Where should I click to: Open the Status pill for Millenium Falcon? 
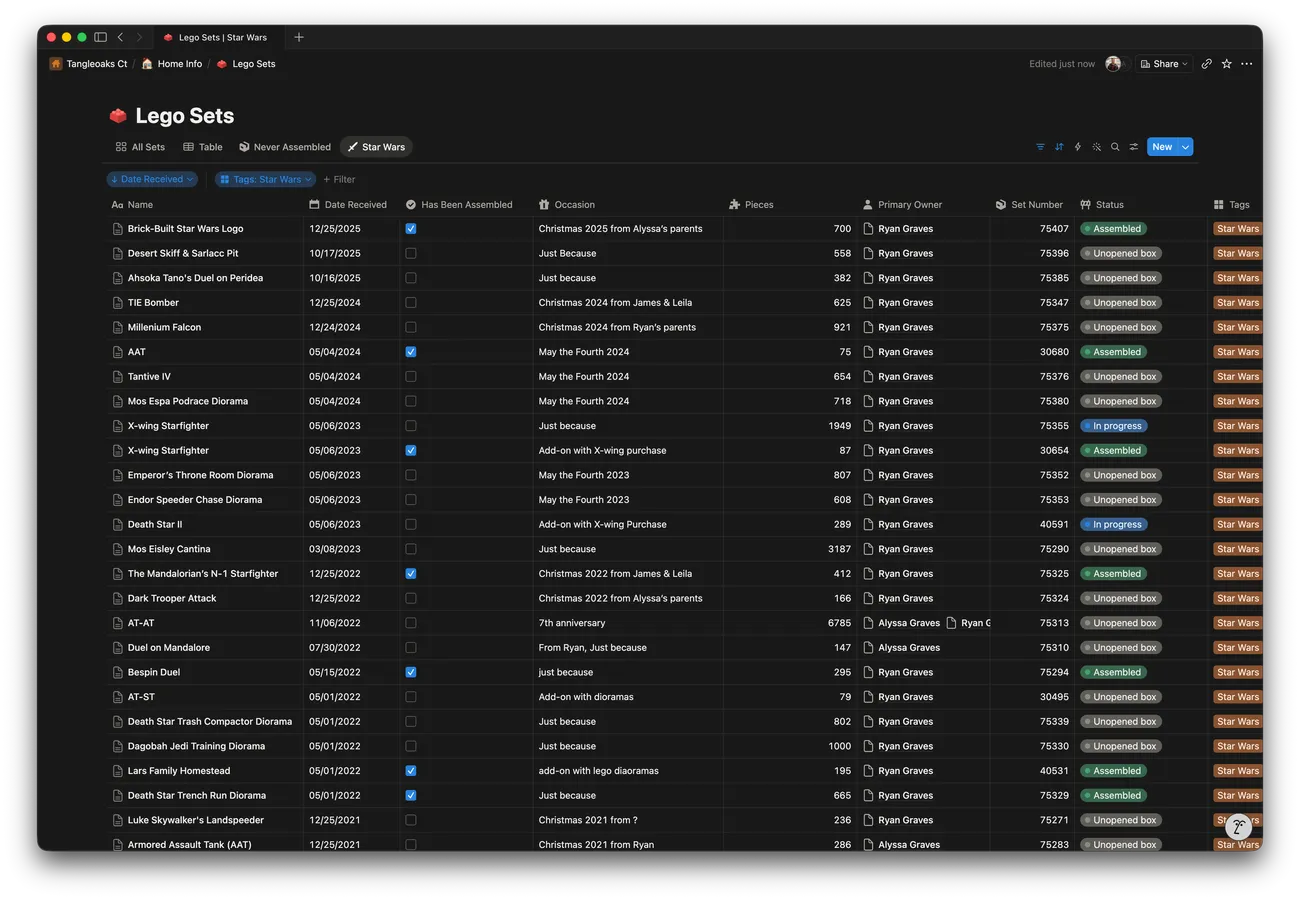tap(1120, 327)
